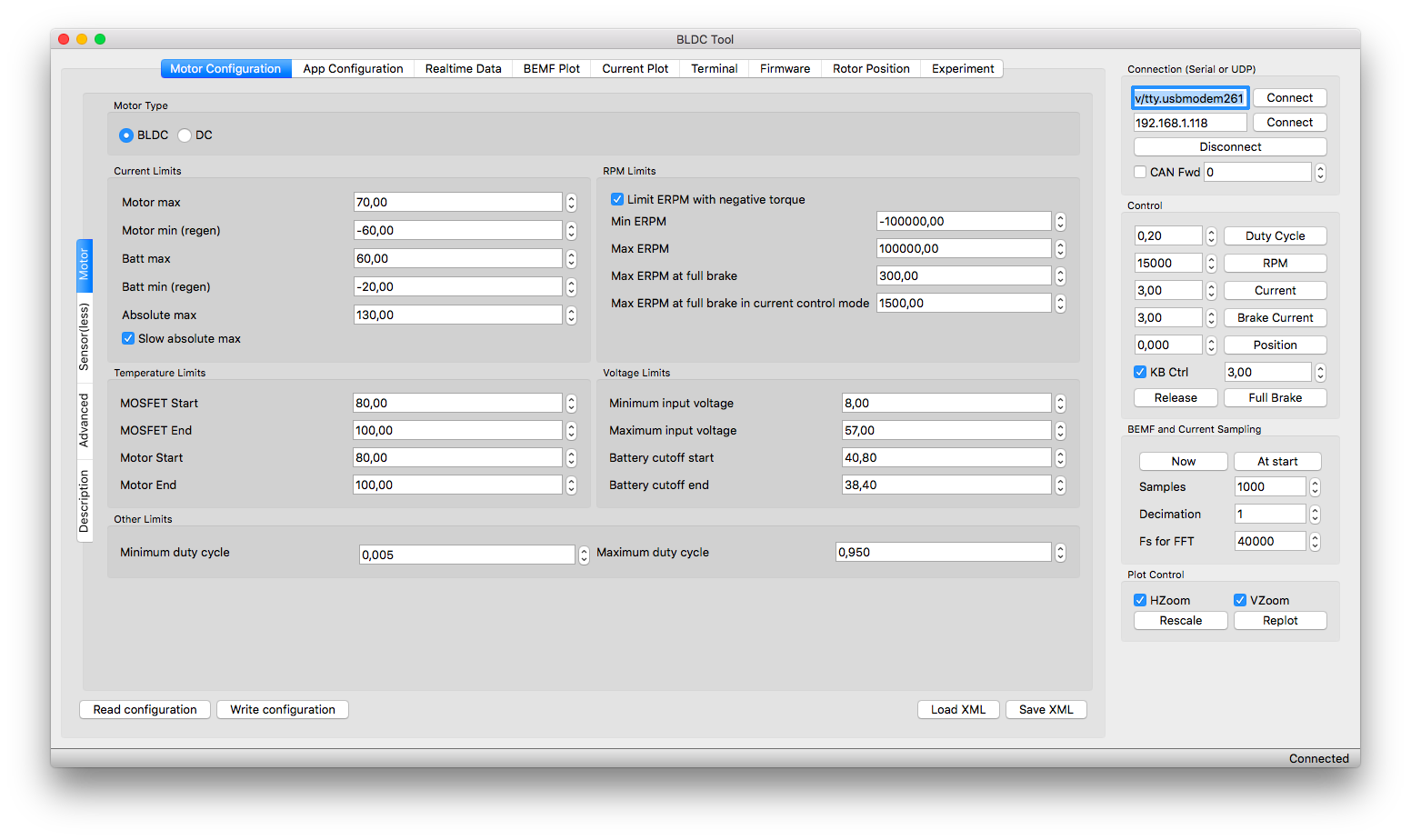Adjust the Absolute max stepper arrows

tap(571, 315)
